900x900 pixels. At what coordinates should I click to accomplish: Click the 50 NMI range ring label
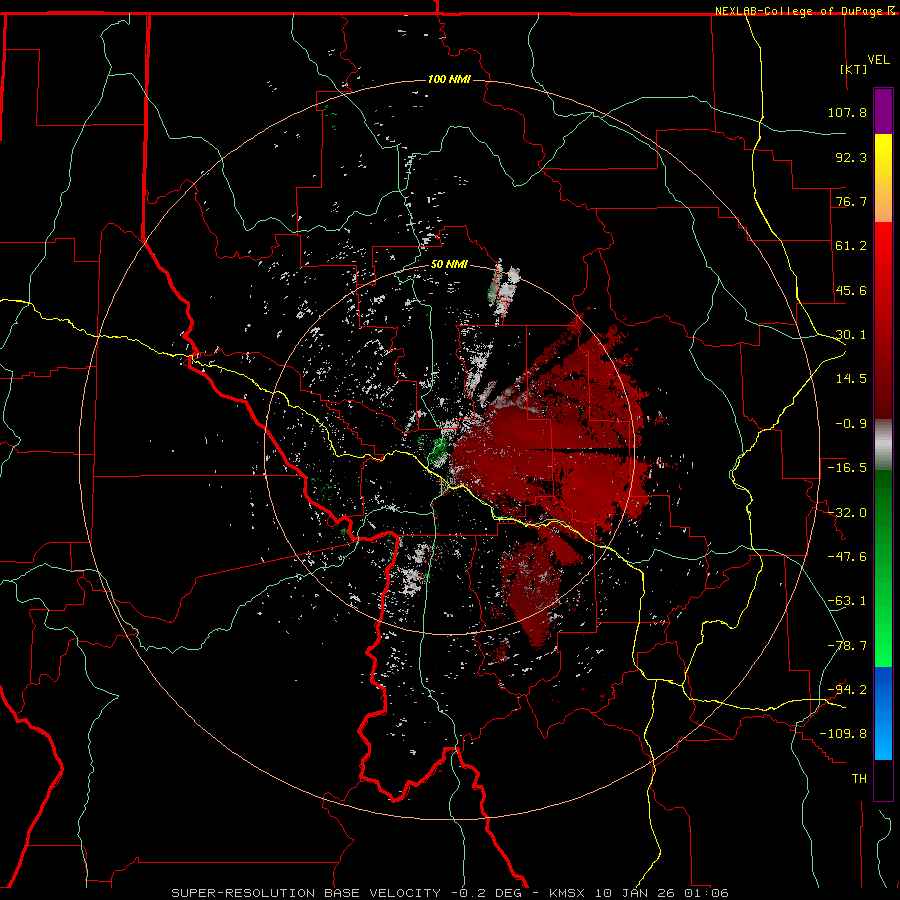449,265
